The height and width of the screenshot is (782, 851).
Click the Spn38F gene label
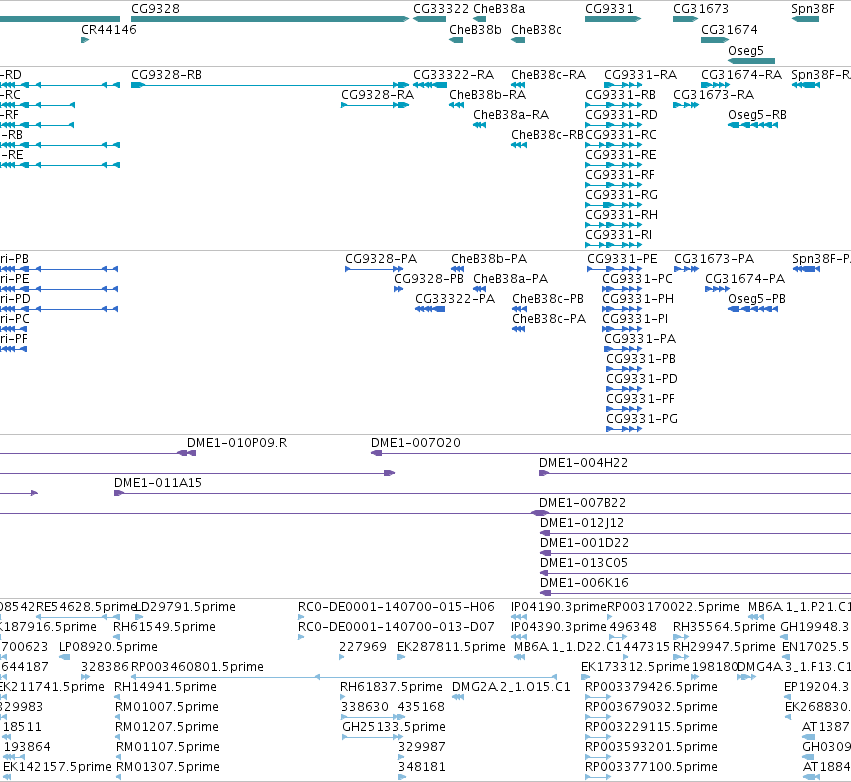(812, 9)
